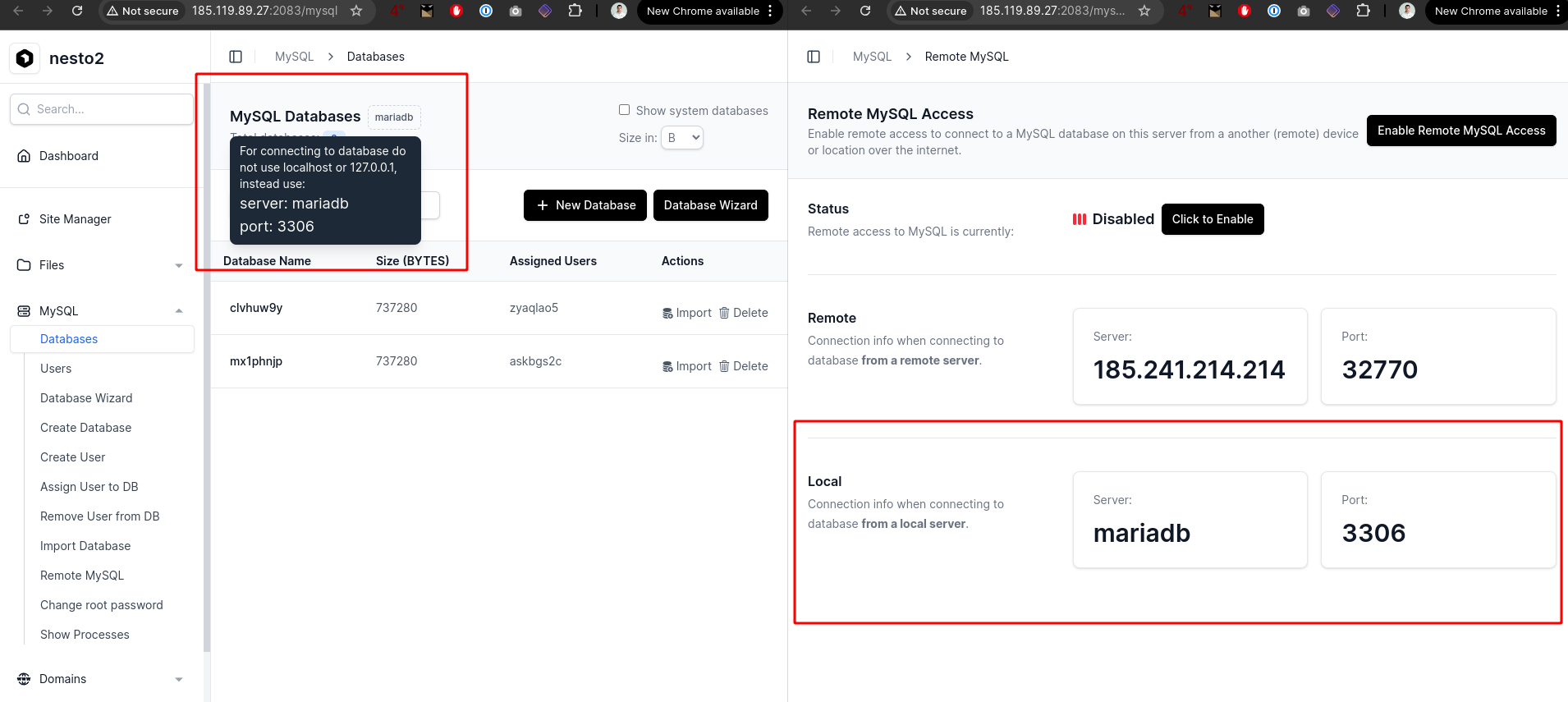Open profile avatar in right browser
Viewport: 1568px width, 702px height.
pyautogui.click(x=1407, y=11)
